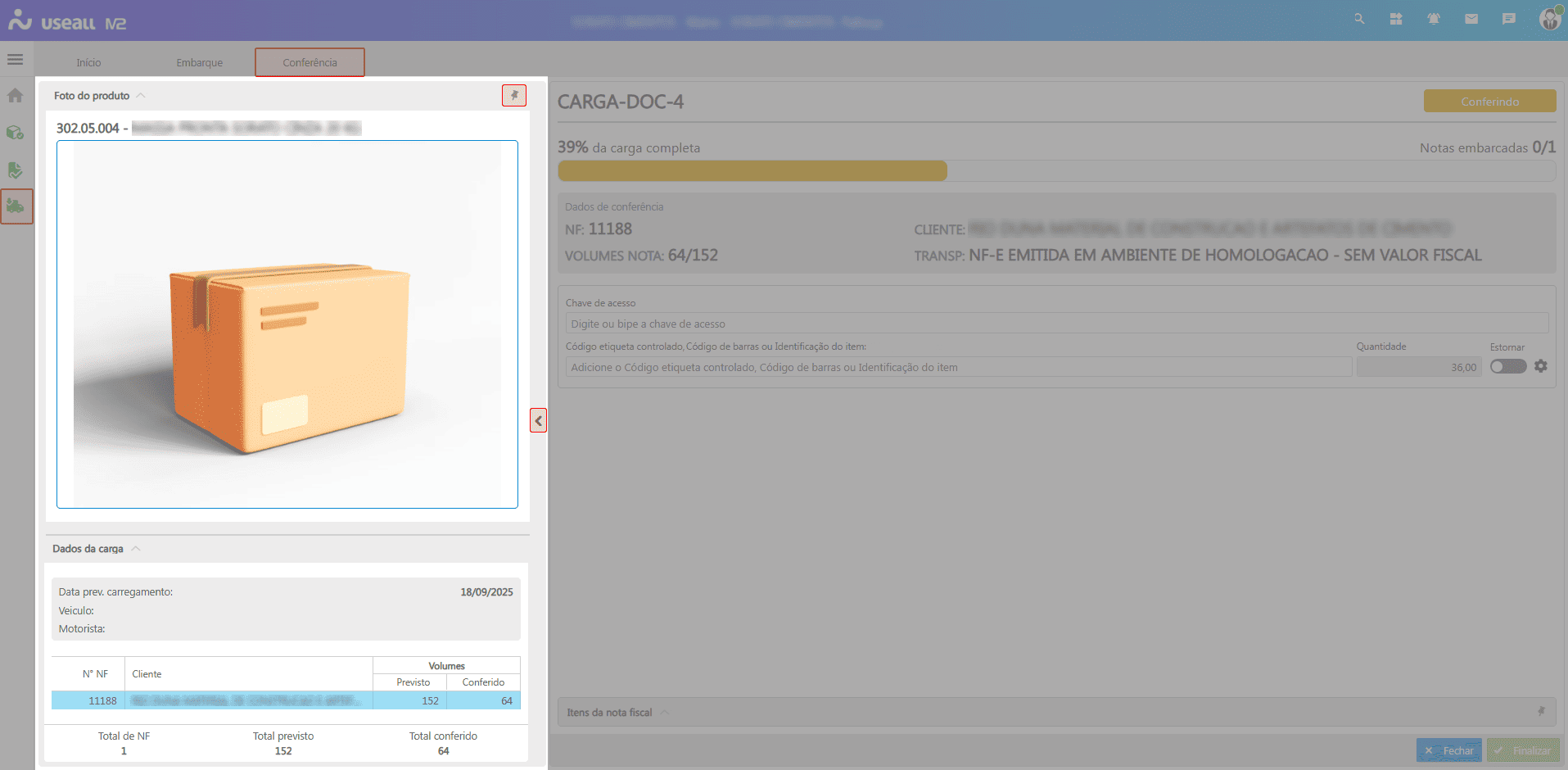
Task: Open the notifications bell icon
Action: point(1434,19)
